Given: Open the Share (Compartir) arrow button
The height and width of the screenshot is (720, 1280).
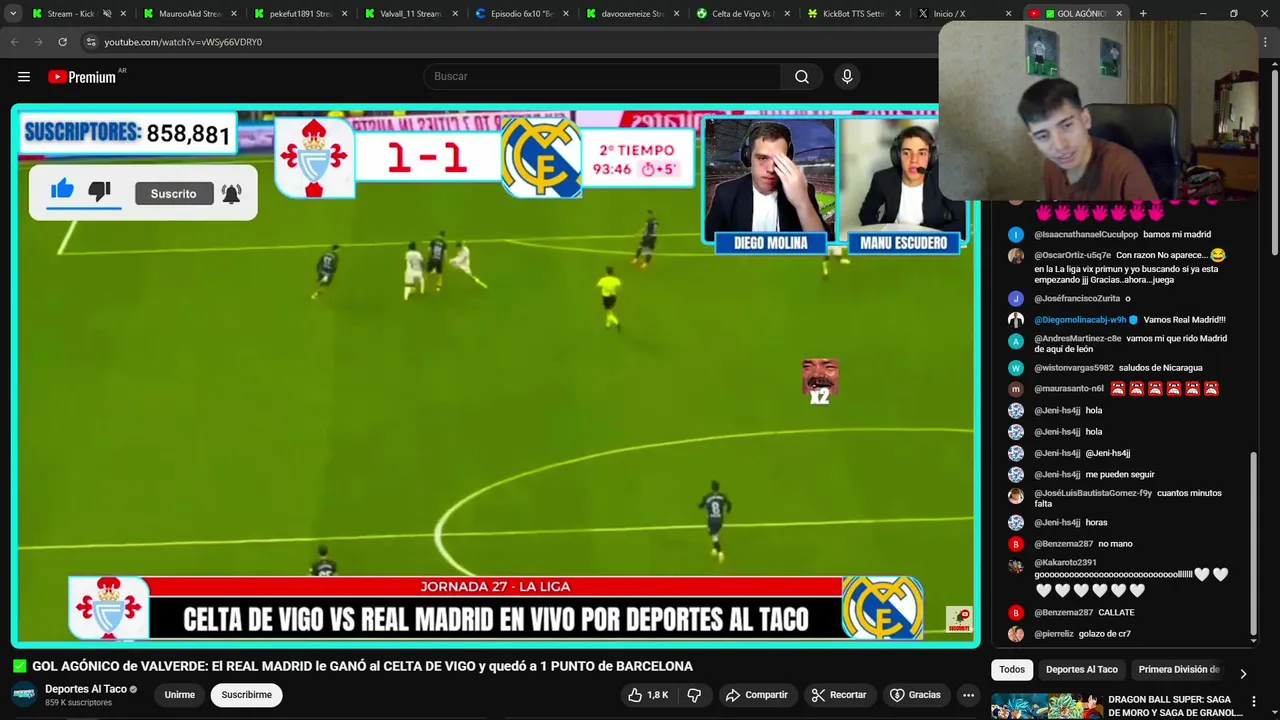Looking at the screenshot, I should (x=756, y=695).
